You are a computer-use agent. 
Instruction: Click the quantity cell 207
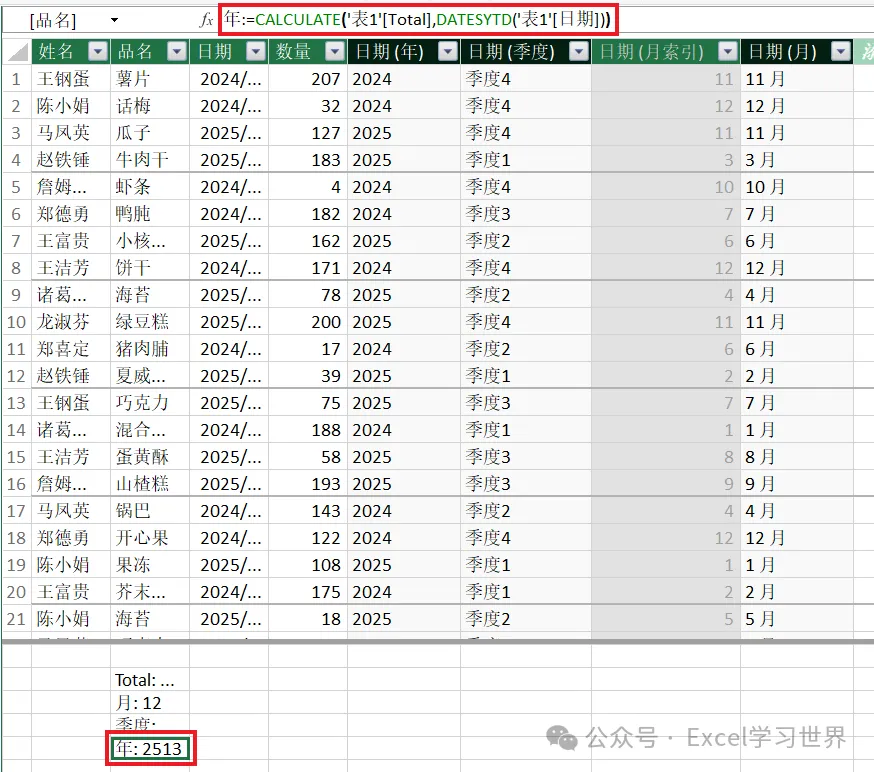[308, 79]
